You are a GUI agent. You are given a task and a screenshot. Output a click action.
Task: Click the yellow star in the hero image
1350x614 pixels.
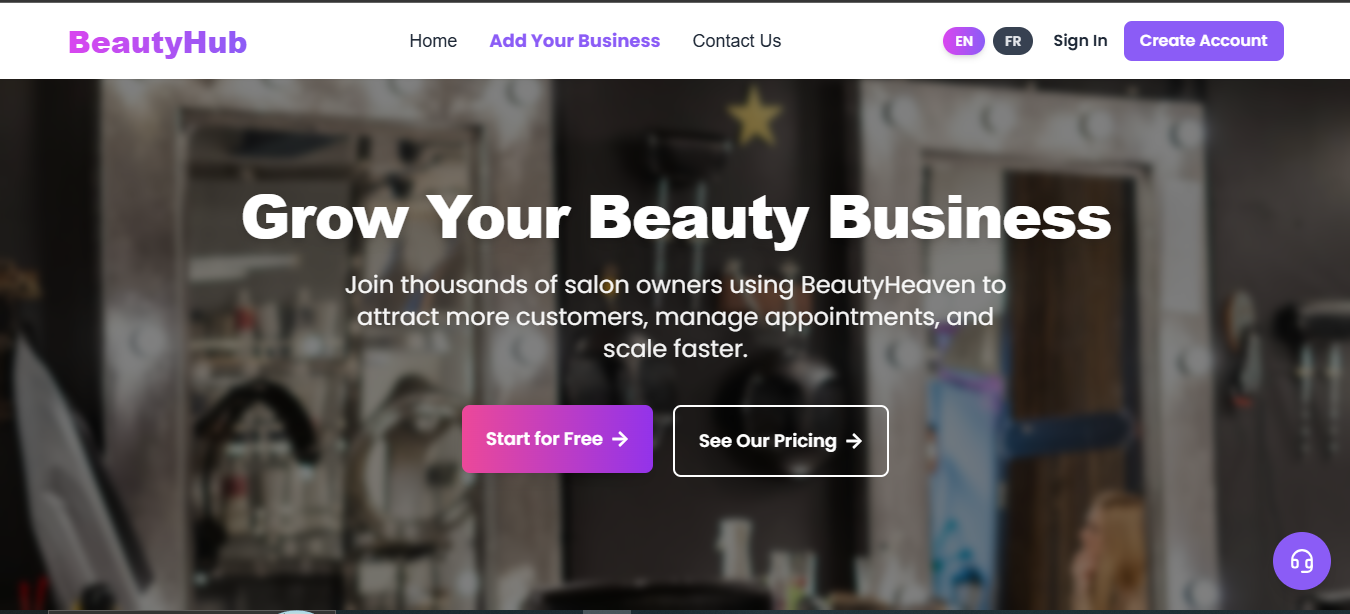pyautogui.click(x=755, y=117)
